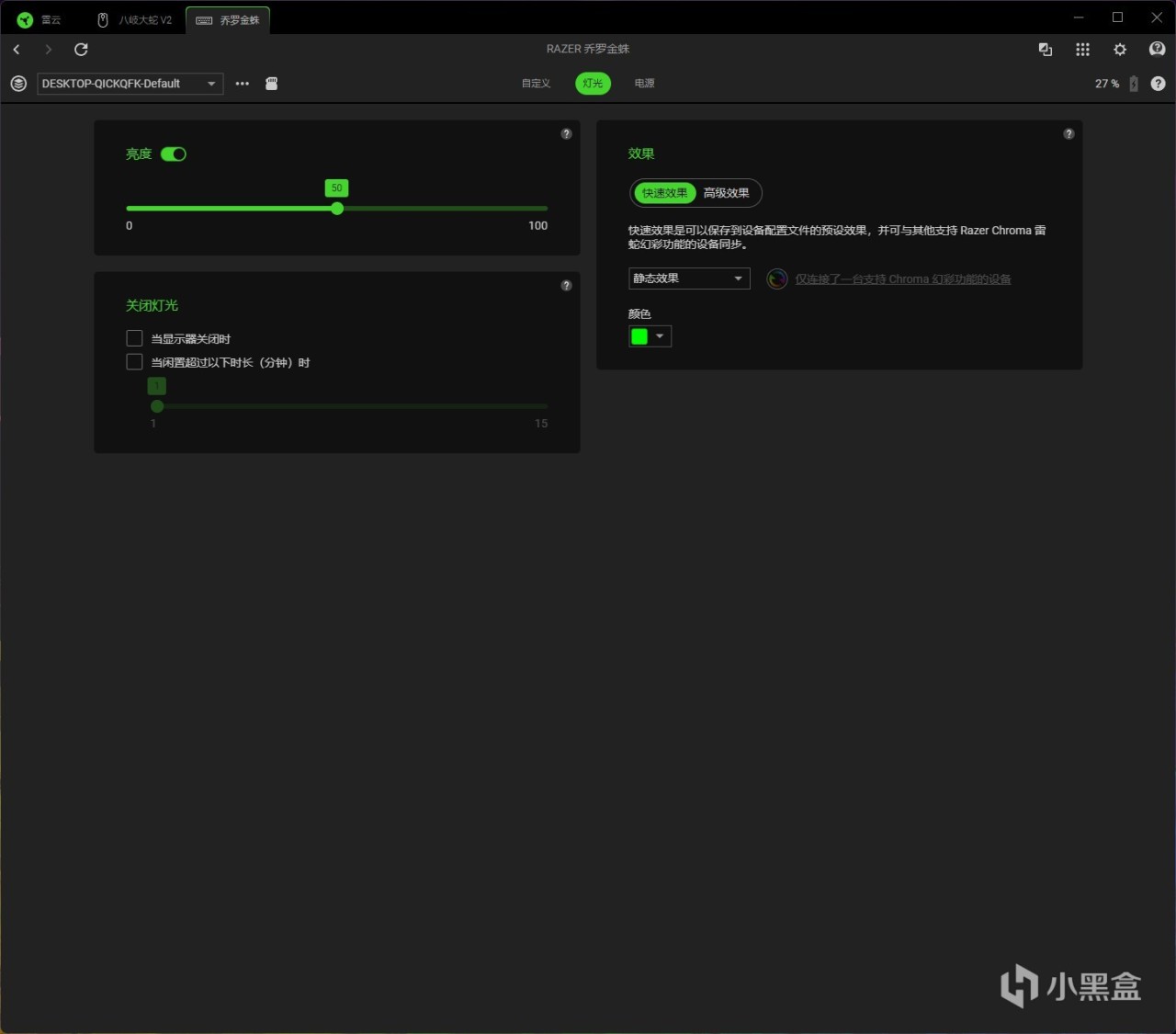Image resolution: width=1176 pixels, height=1034 pixels.
Task: Click the refresh icon
Action: (81, 50)
